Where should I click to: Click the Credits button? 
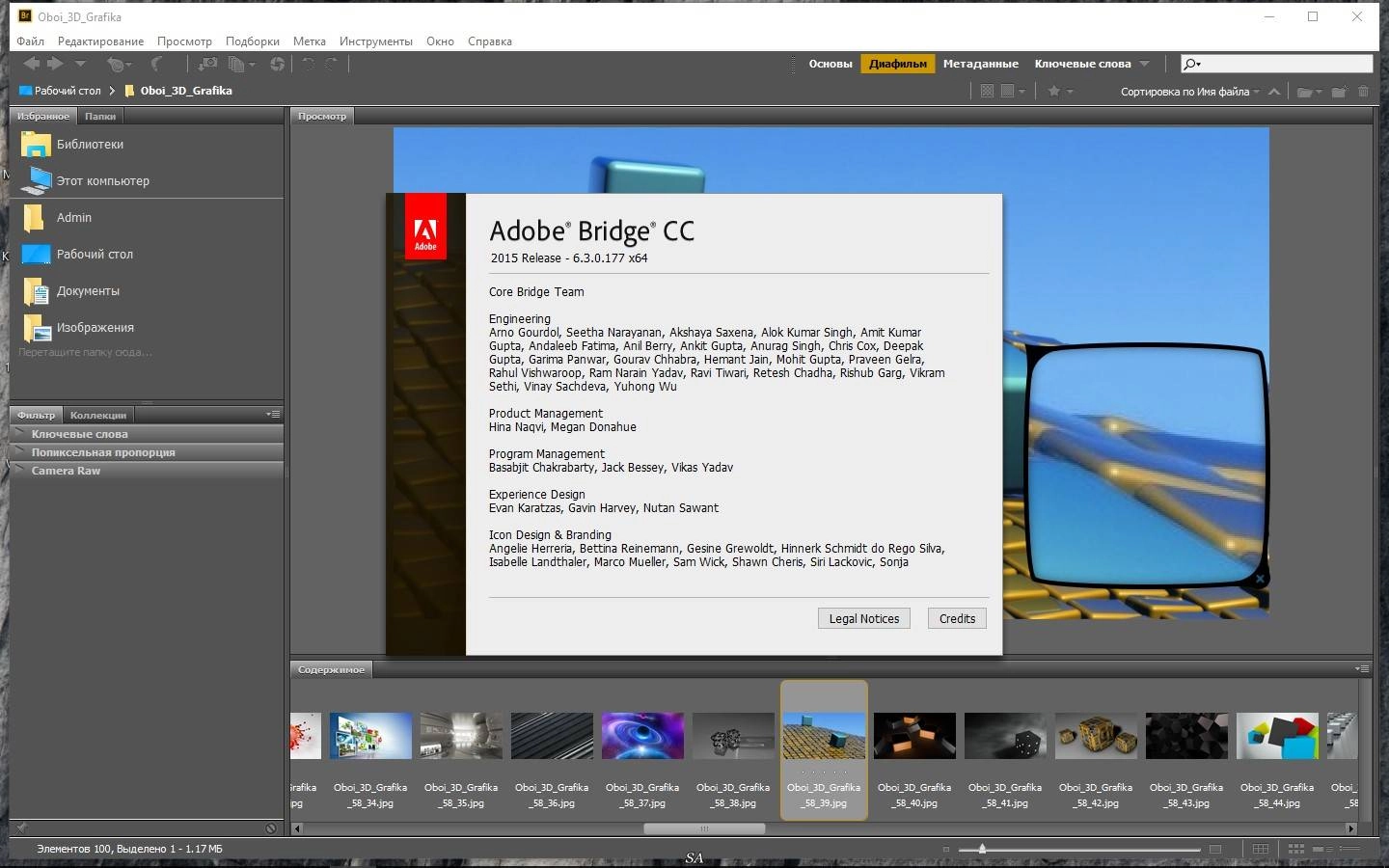pos(957,618)
